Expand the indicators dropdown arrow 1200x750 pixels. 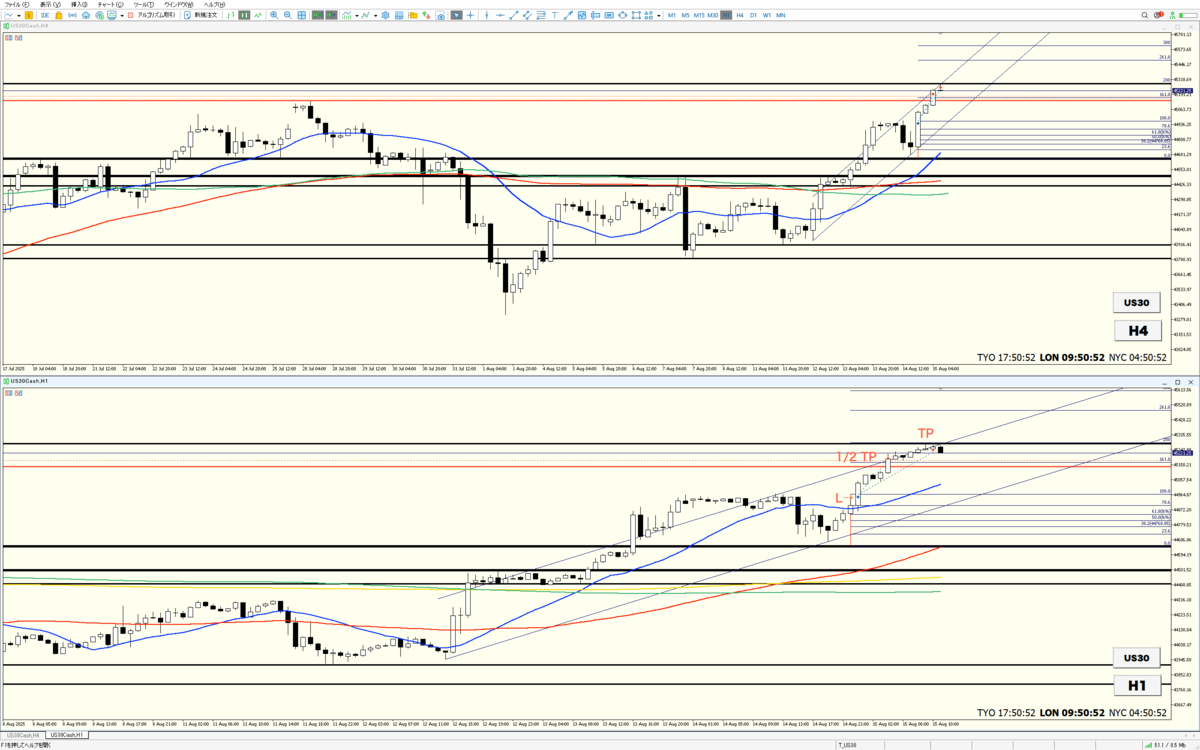coord(357,15)
